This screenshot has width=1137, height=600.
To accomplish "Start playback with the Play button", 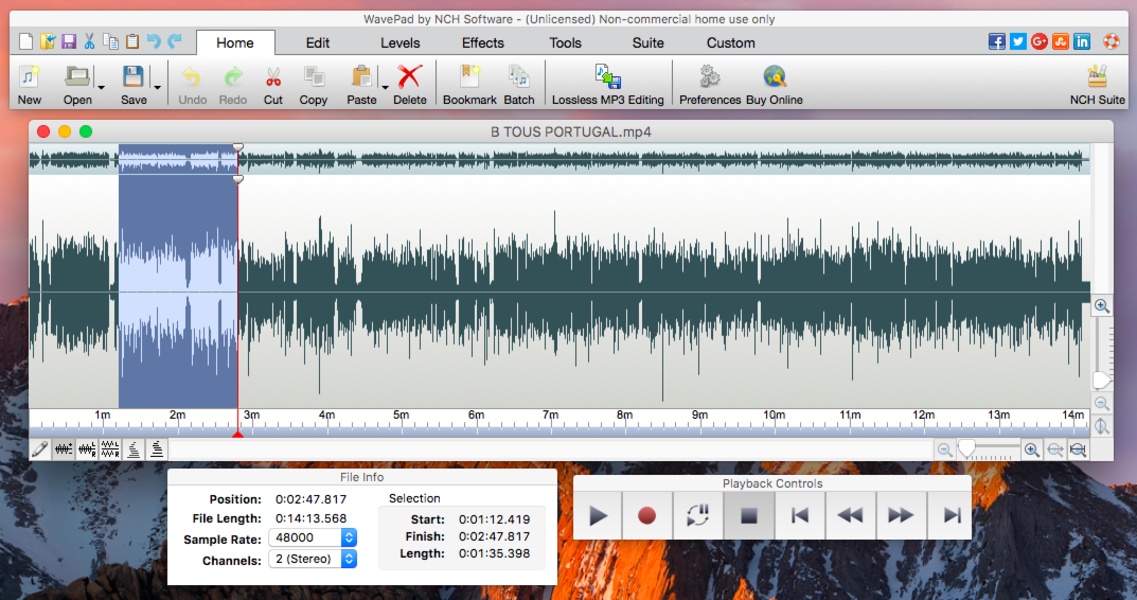I will coord(598,516).
